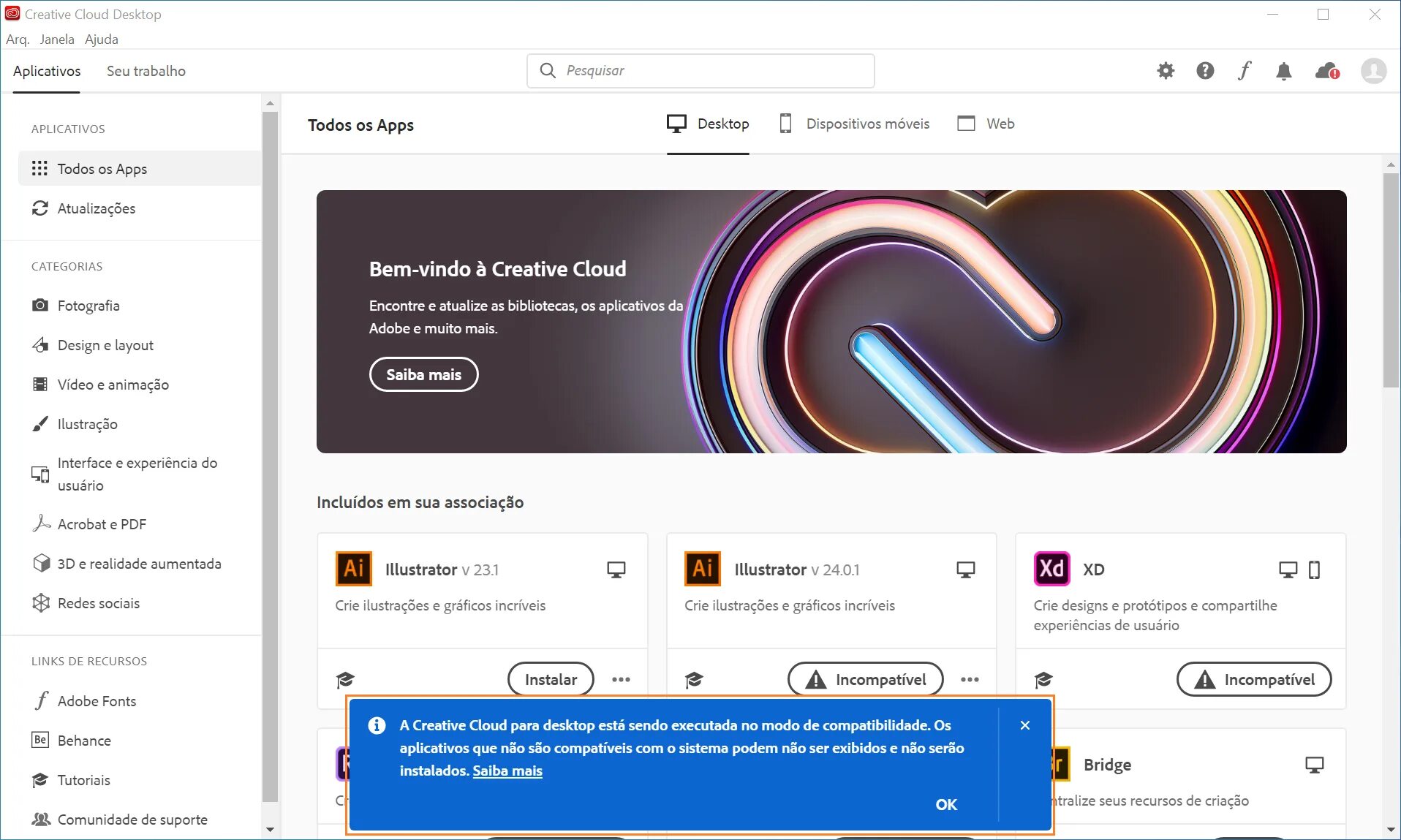Select the Desktop platform tab
The height and width of the screenshot is (840, 1401).
coord(708,124)
